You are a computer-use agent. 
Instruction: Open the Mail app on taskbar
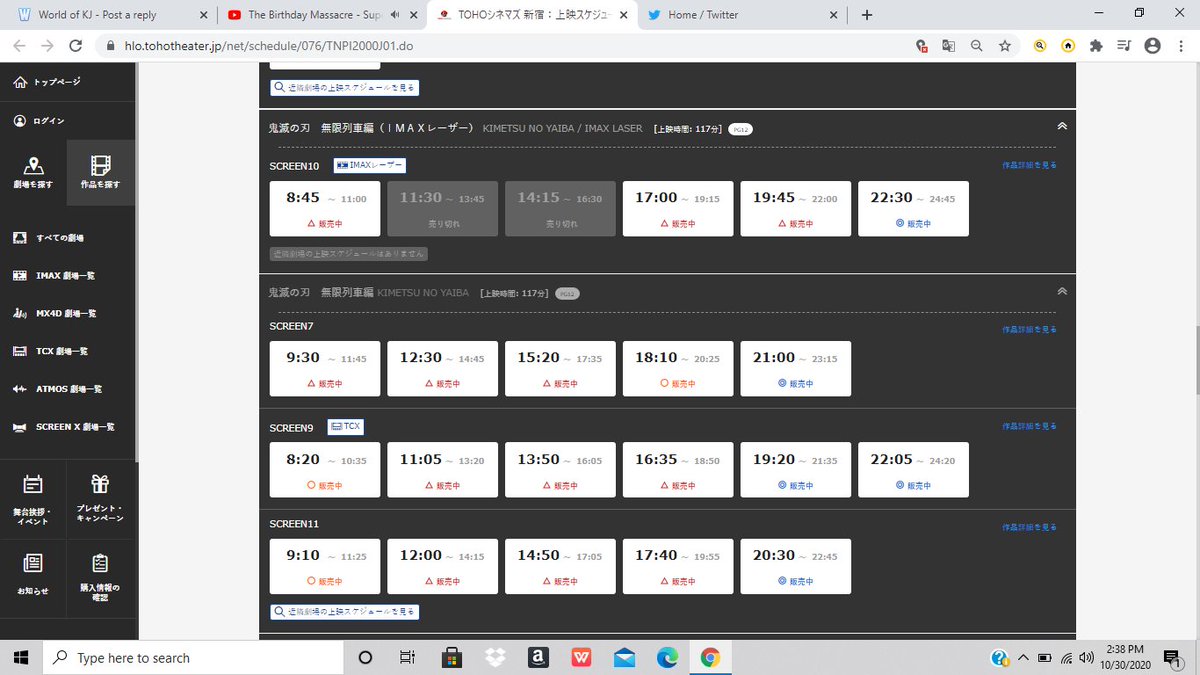click(624, 657)
